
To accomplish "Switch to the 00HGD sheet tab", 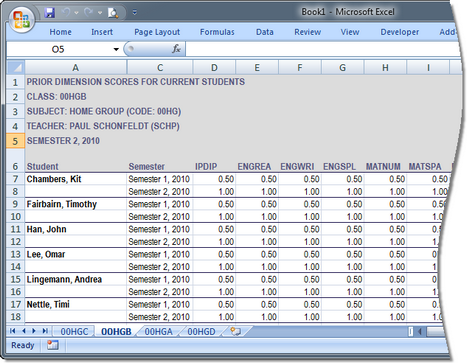I will pyautogui.click(x=201, y=332).
